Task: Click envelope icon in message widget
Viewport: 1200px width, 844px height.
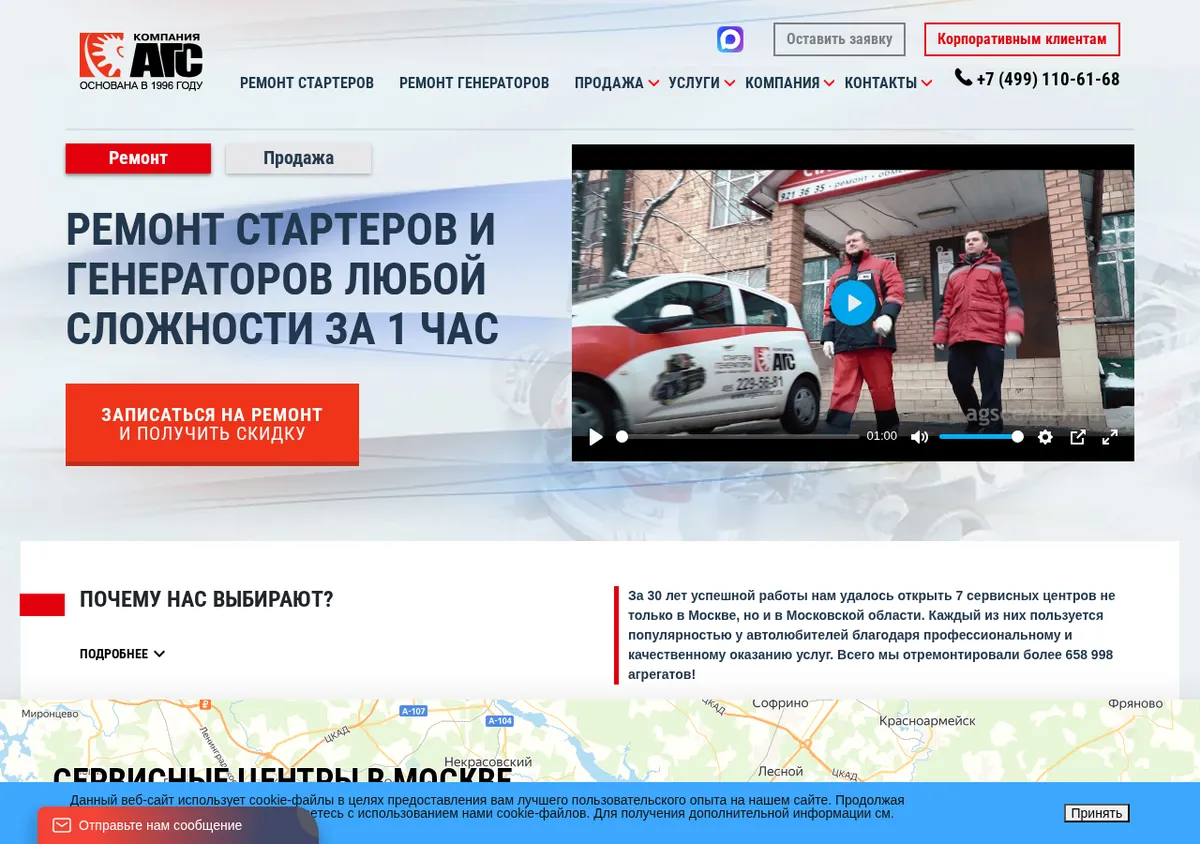Action: pos(62,825)
